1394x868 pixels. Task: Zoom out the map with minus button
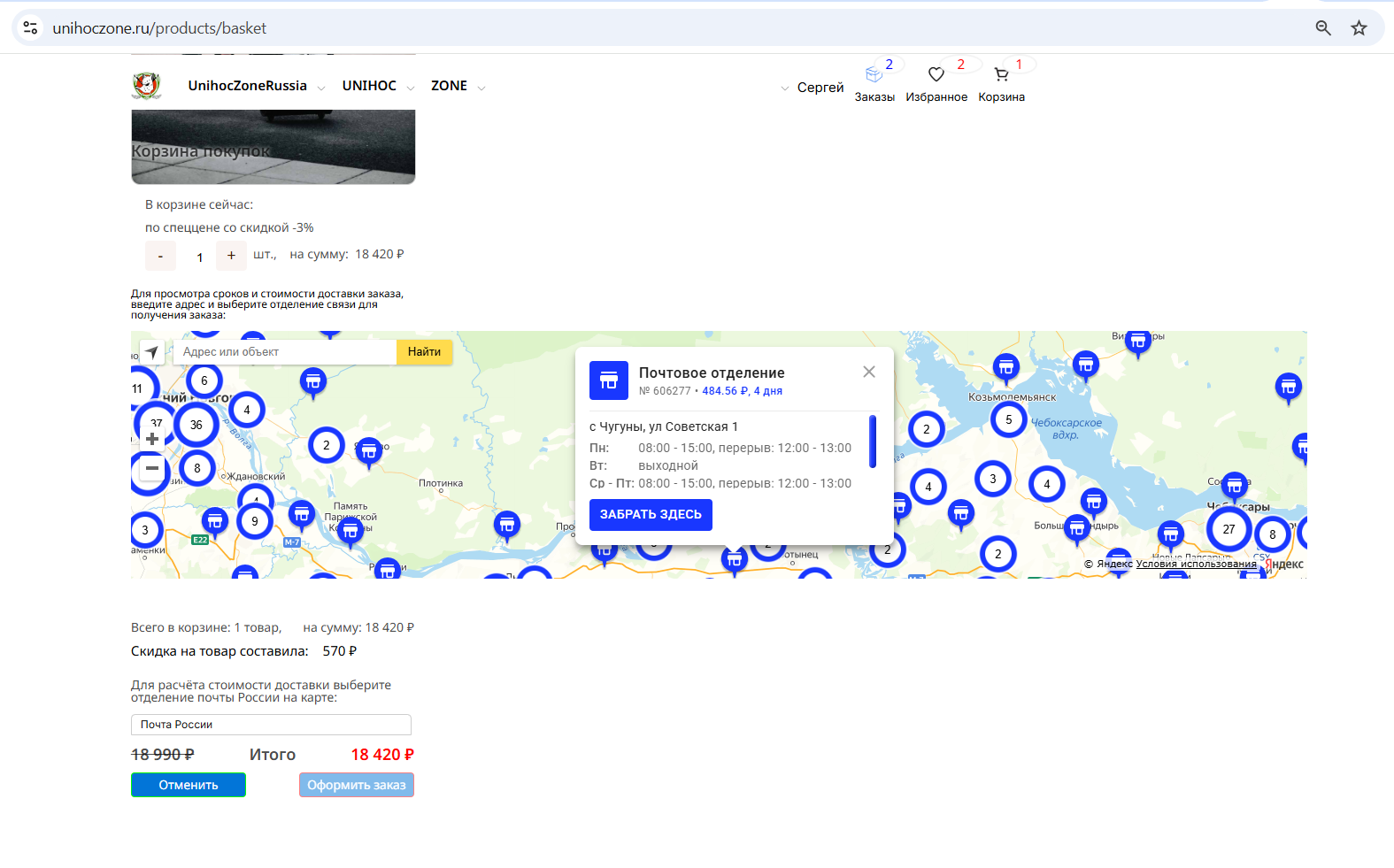tap(152, 468)
